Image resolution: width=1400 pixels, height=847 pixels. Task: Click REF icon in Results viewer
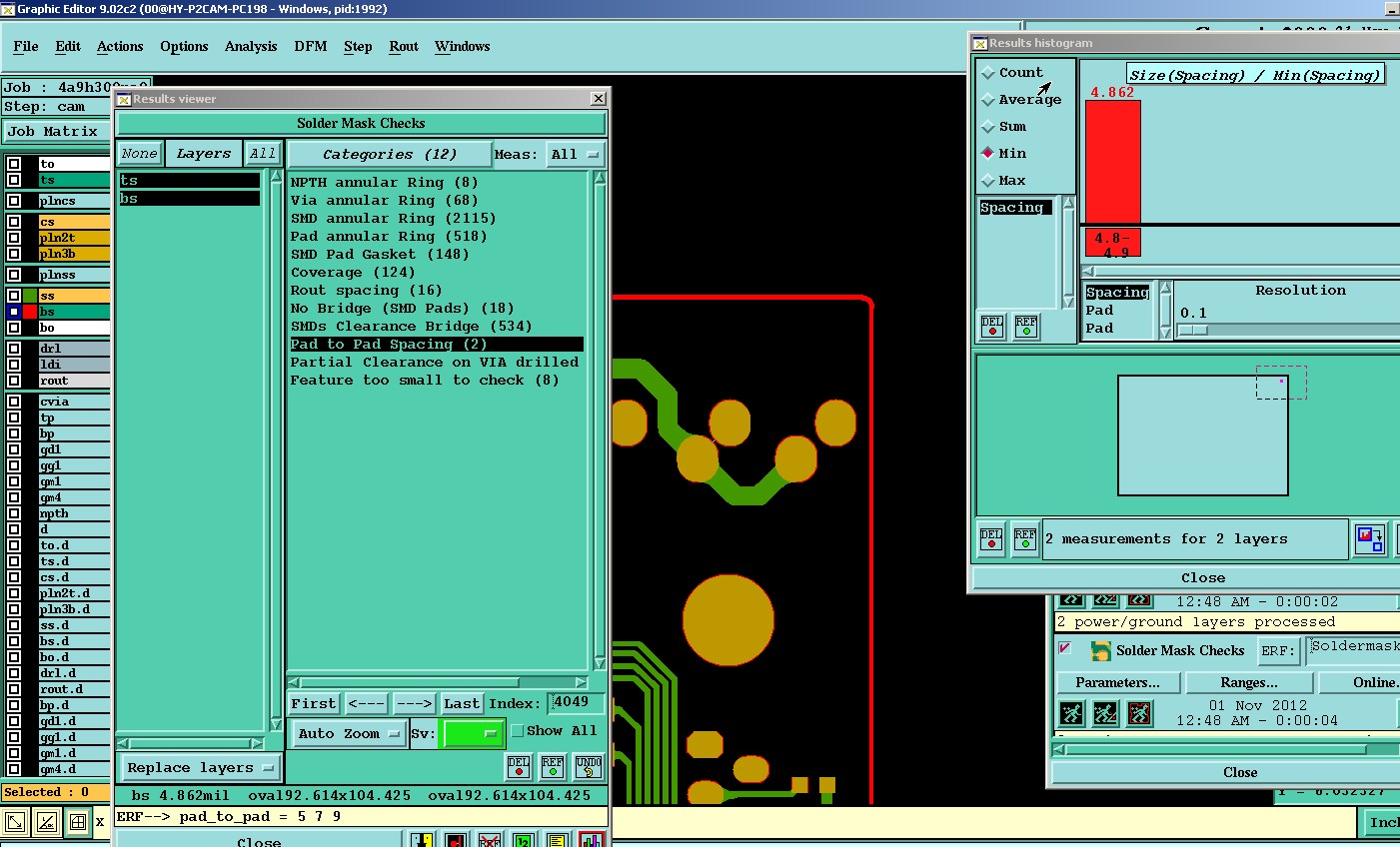553,766
